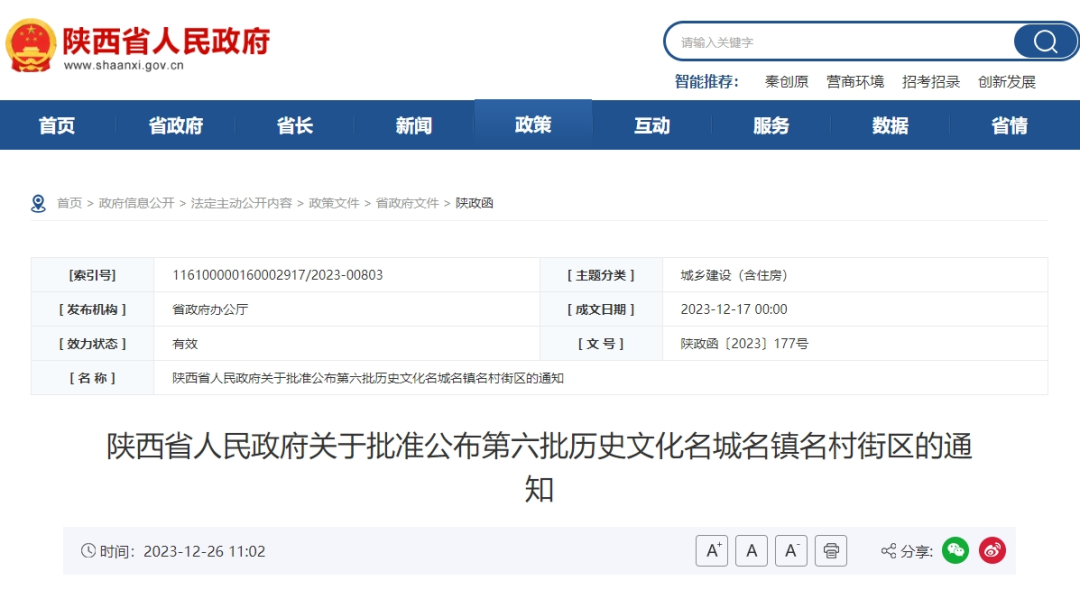Click the breadcrumb location pin icon
Screen dimensions: 1080x590
tap(39, 203)
